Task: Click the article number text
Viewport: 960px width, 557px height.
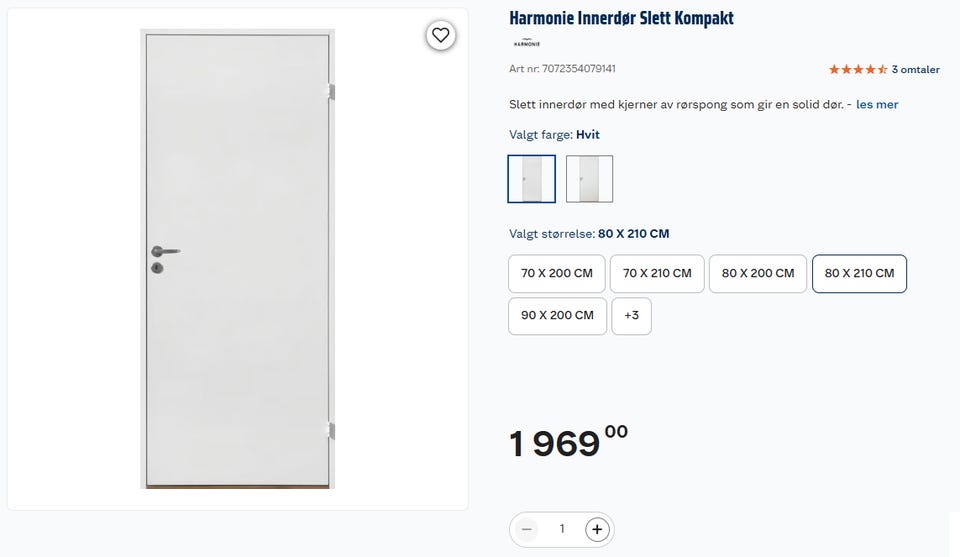Action: (562, 69)
